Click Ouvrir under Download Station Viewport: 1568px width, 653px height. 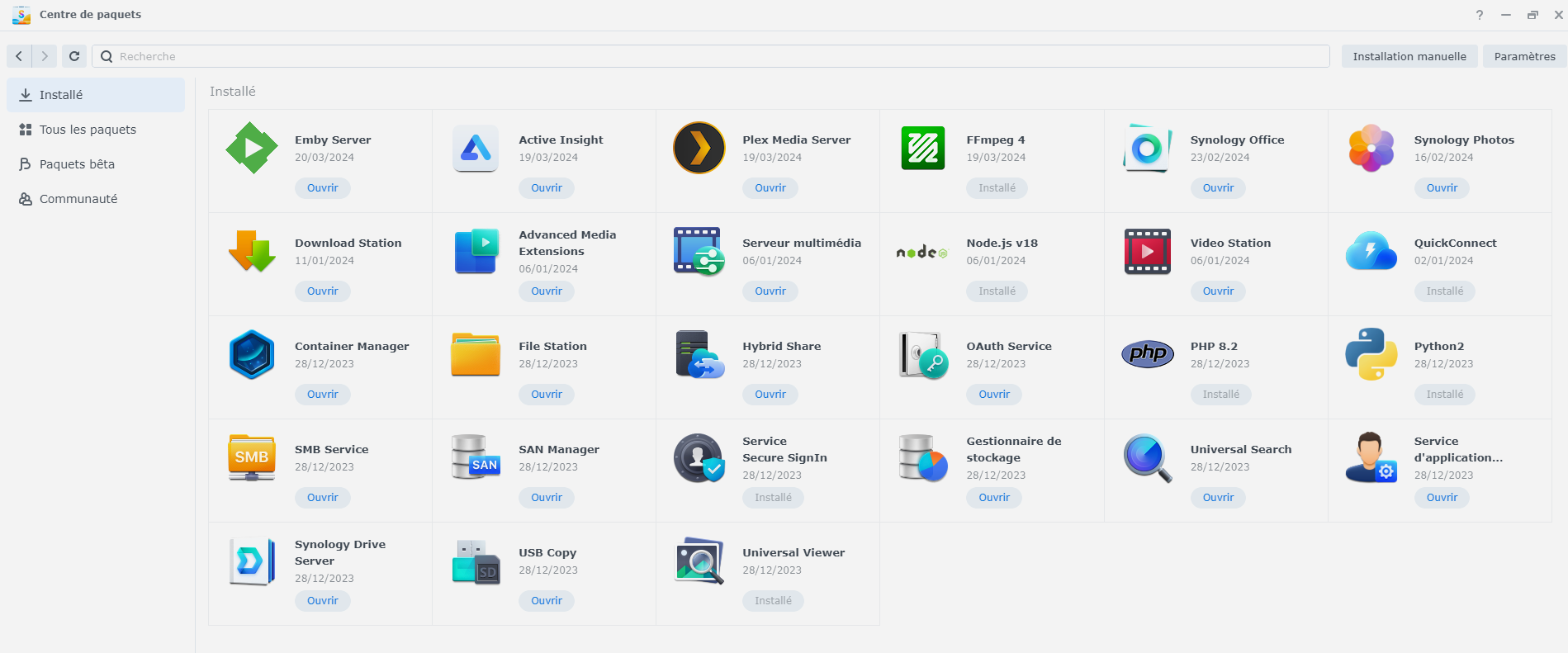(323, 291)
